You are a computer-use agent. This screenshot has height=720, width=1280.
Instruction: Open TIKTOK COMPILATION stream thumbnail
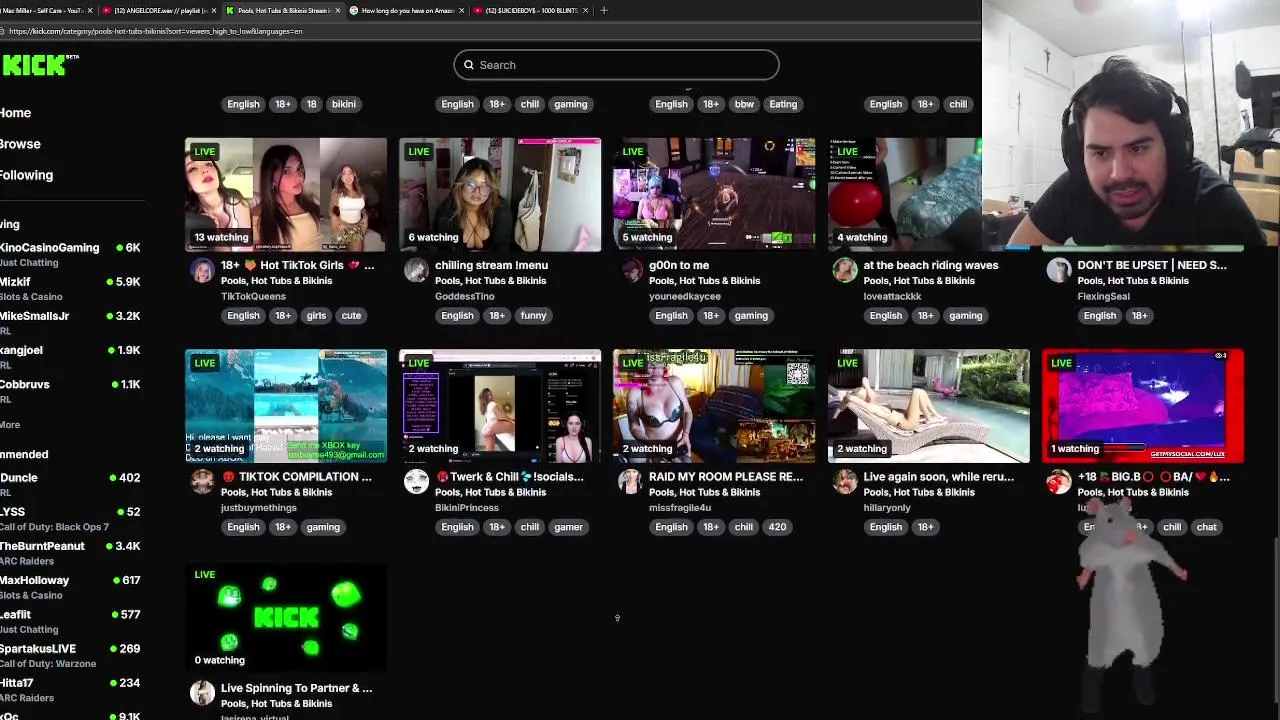click(x=286, y=405)
